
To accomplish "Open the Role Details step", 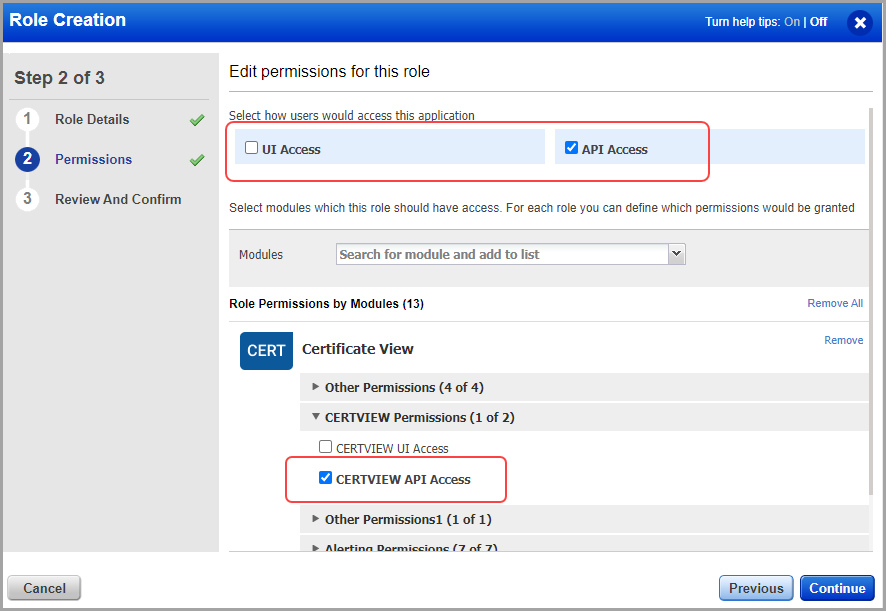I will (x=92, y=119).
